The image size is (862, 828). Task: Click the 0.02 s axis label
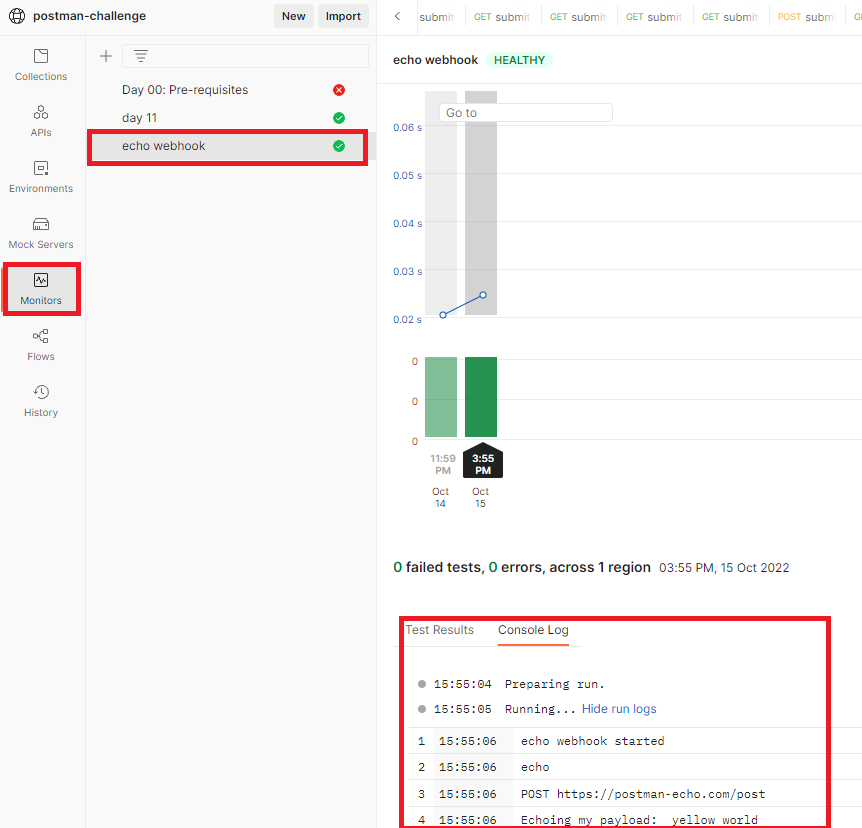407,319
